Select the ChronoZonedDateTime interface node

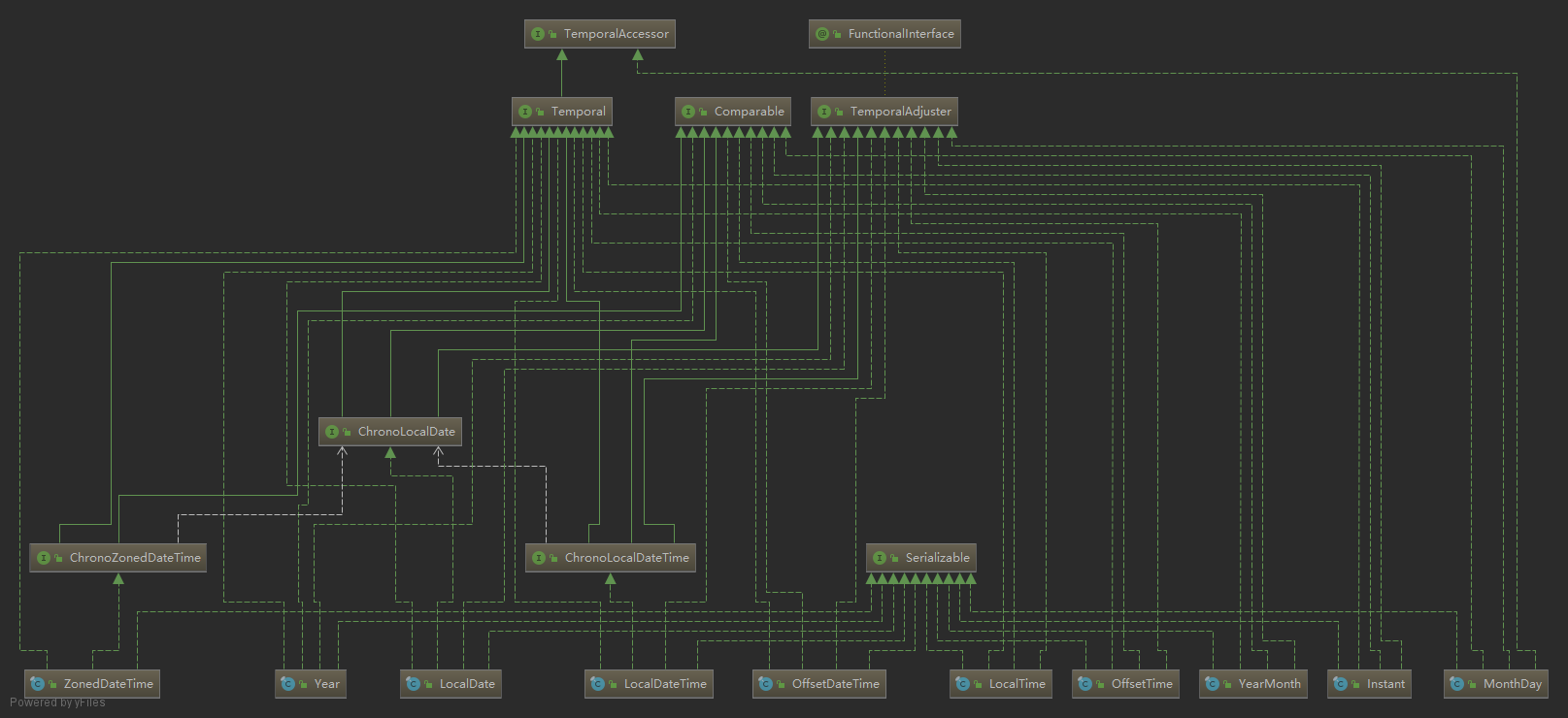(118, 558)
